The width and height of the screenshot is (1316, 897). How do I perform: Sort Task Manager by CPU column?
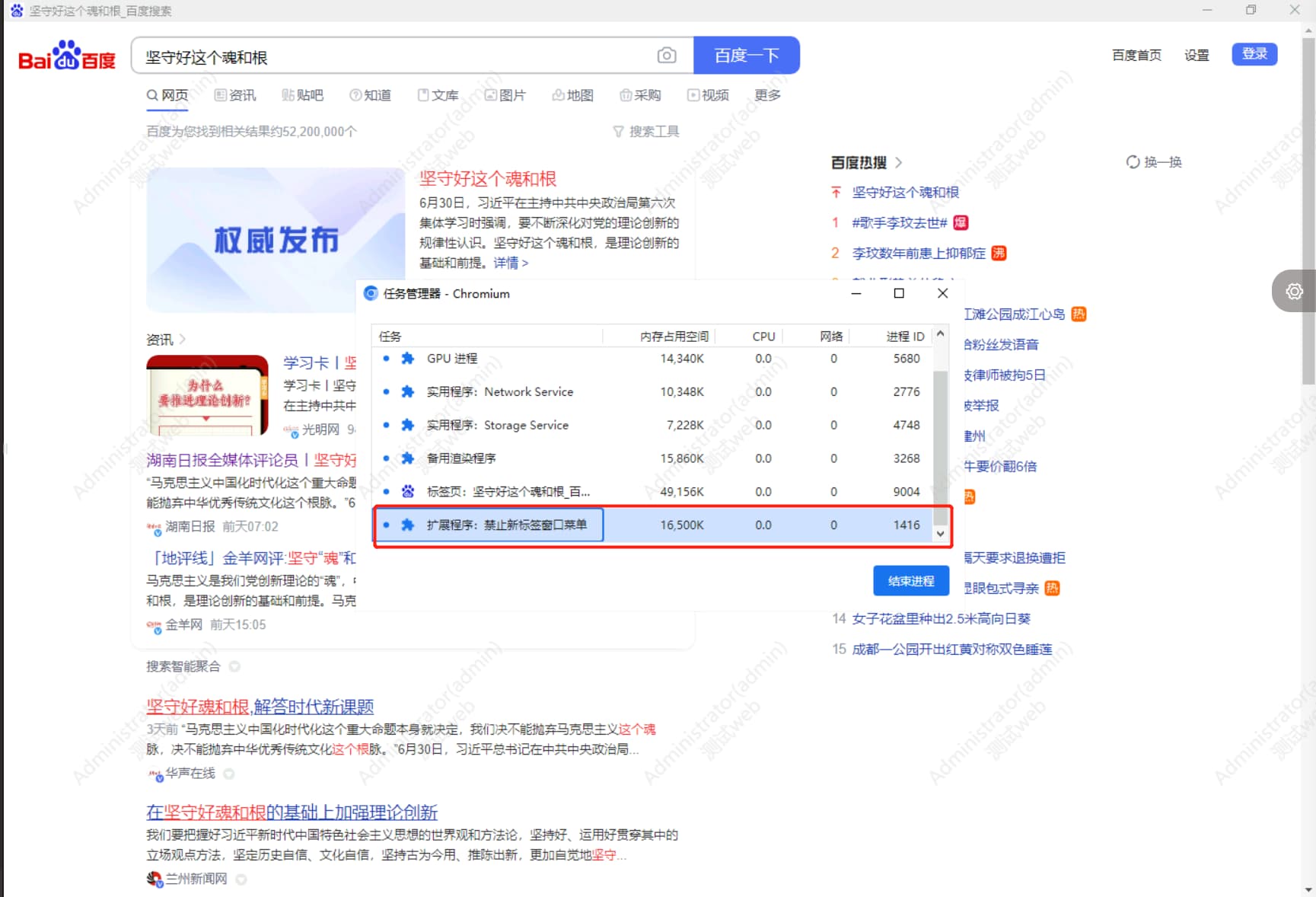763,337
